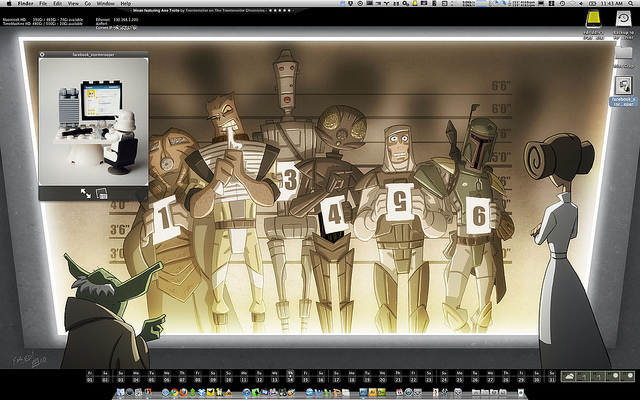Screen dimensions: 640x400
Task: Open iTunes from the Dock
Action: tap(246, 392)
